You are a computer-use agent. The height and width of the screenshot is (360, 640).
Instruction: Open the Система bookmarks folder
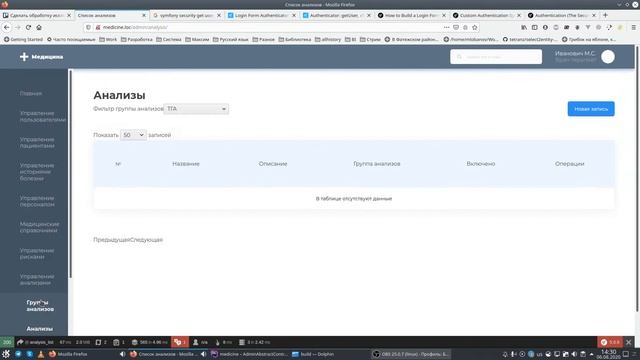point(169,40)
